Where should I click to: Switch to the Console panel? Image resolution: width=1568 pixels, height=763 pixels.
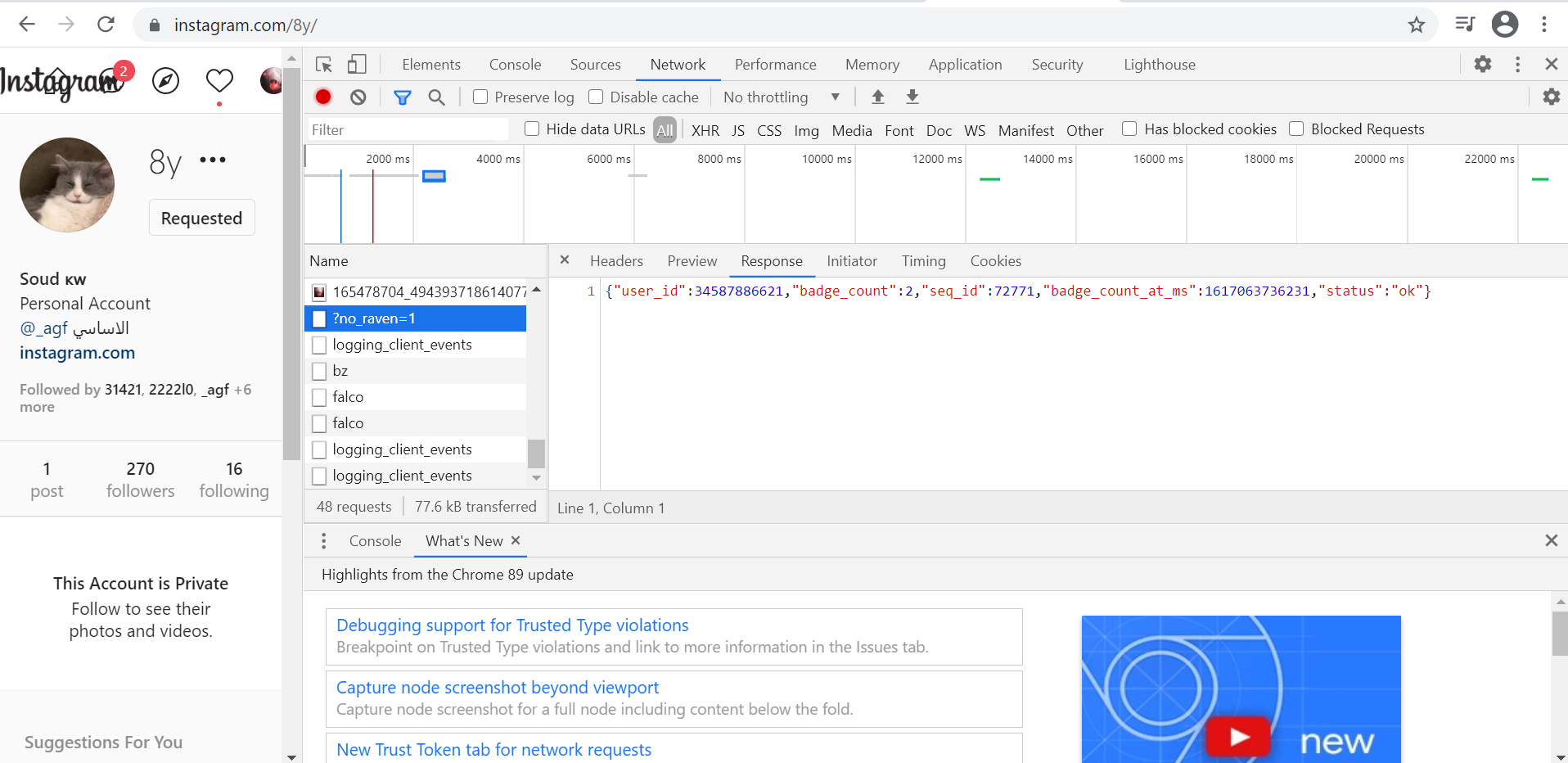(515, 64)
